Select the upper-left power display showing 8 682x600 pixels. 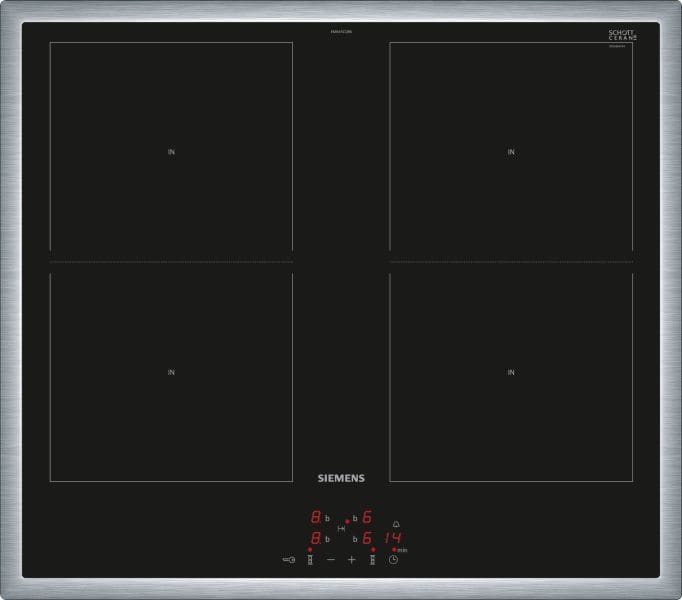coord(316,517)
